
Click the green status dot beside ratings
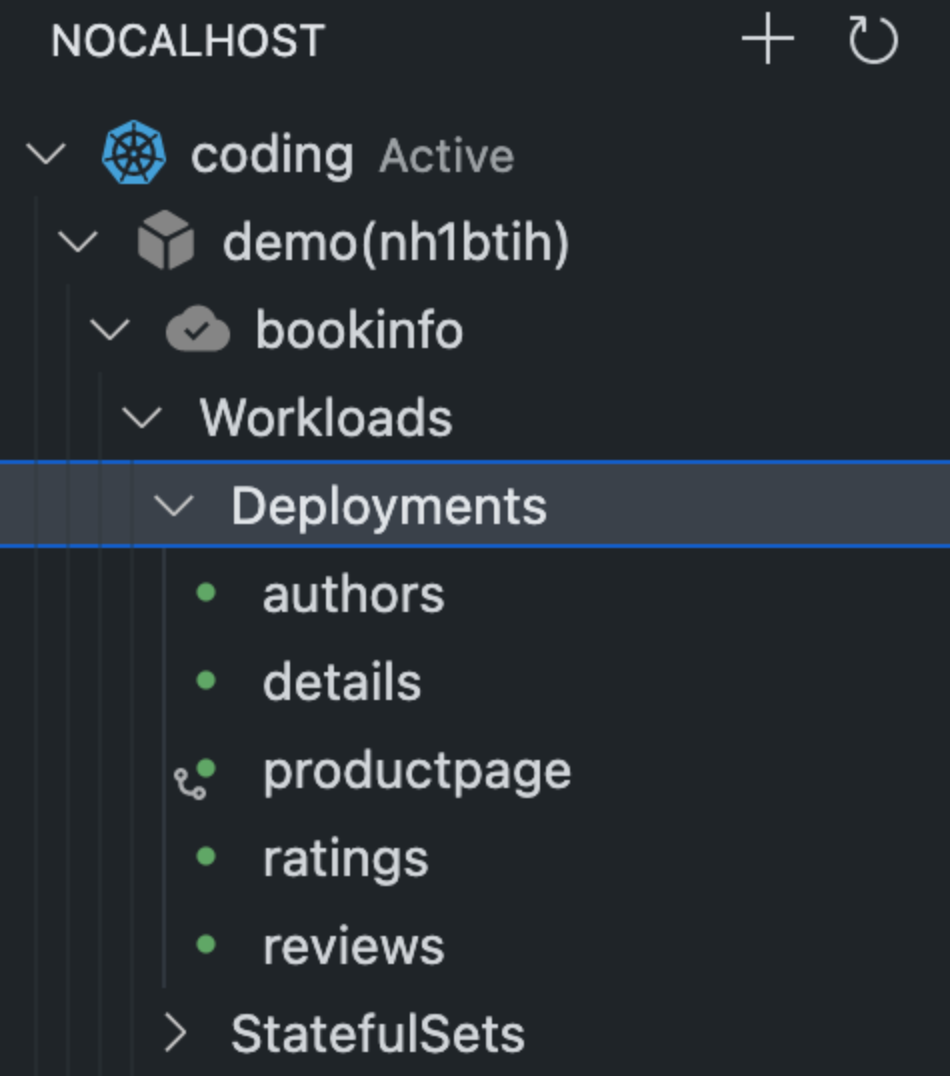click(x=206, y=856)
